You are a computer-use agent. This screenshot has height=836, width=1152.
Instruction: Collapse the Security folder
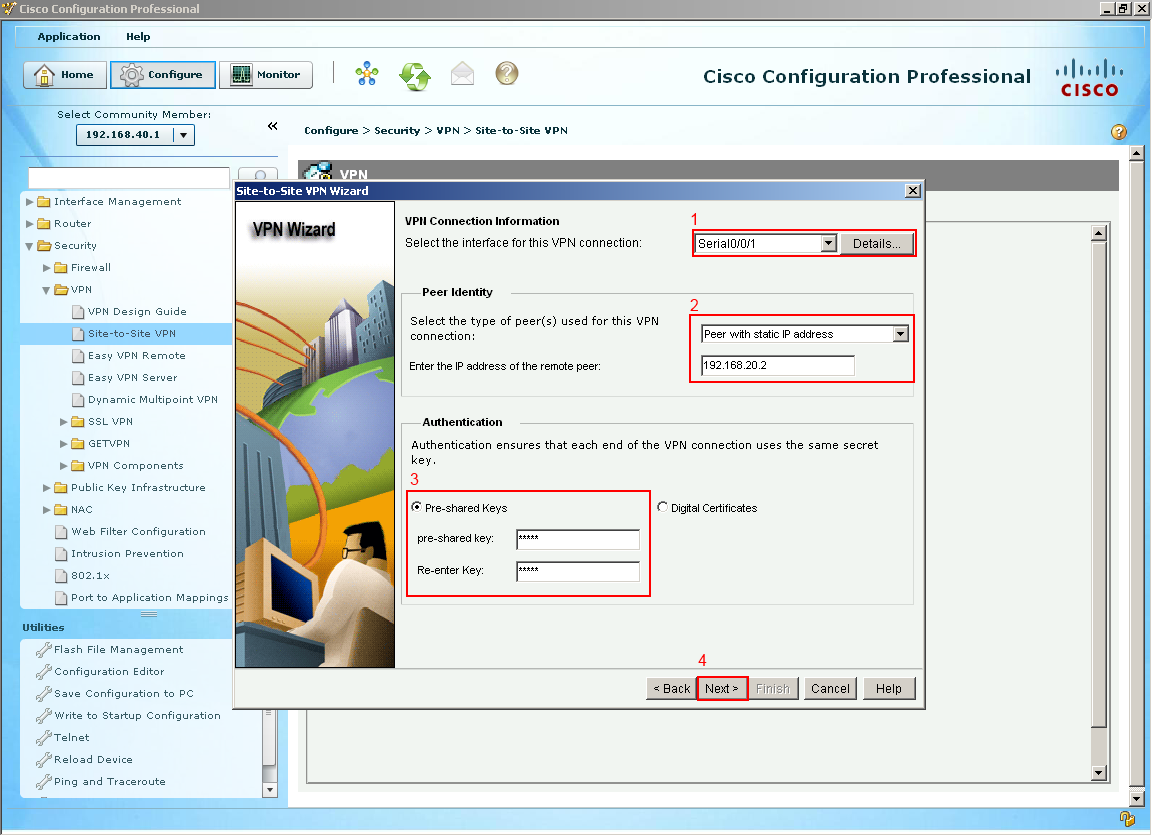[29, 246]
